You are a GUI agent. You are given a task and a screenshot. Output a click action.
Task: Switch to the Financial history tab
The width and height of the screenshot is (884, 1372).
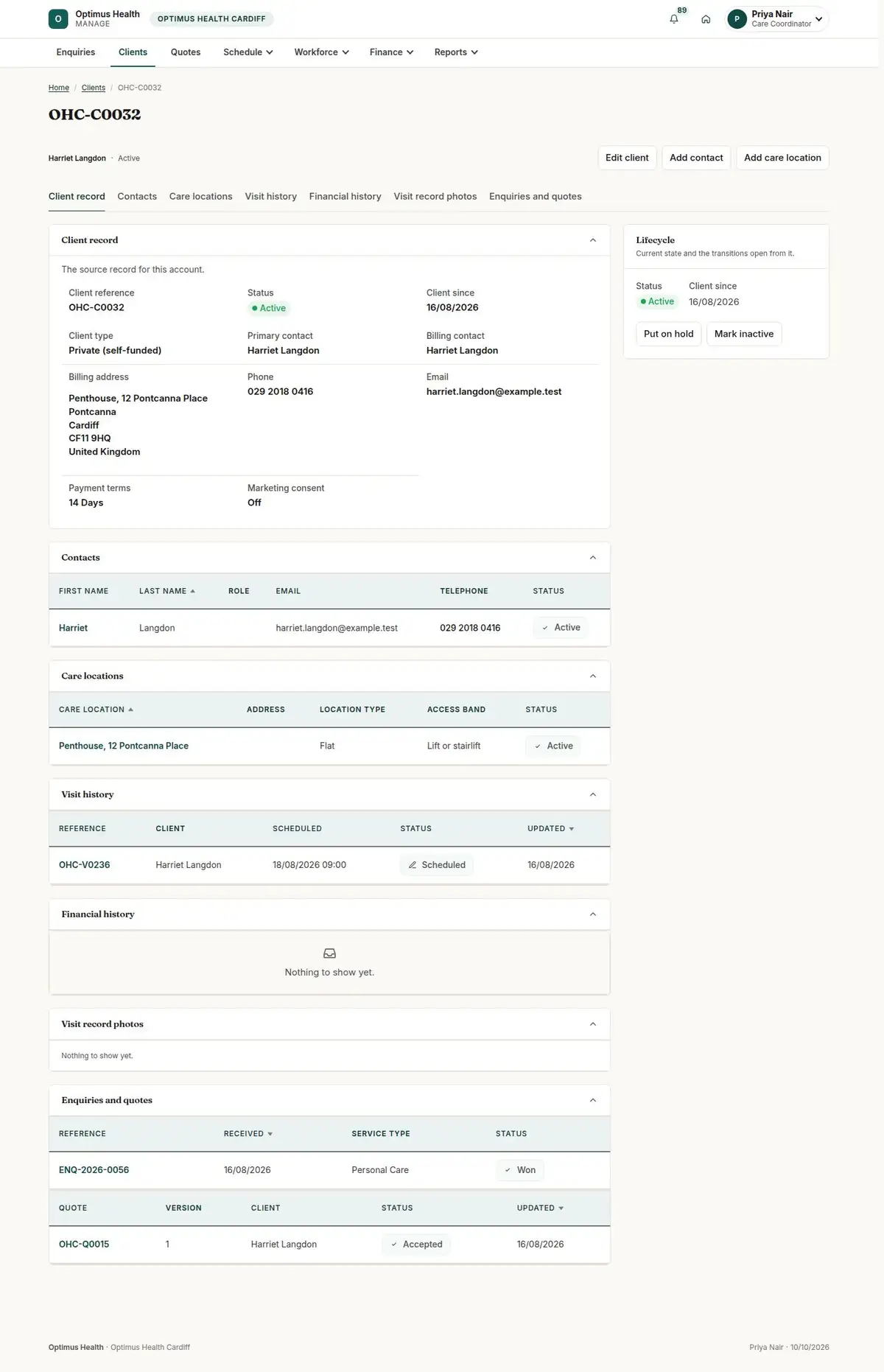(345, 197)
